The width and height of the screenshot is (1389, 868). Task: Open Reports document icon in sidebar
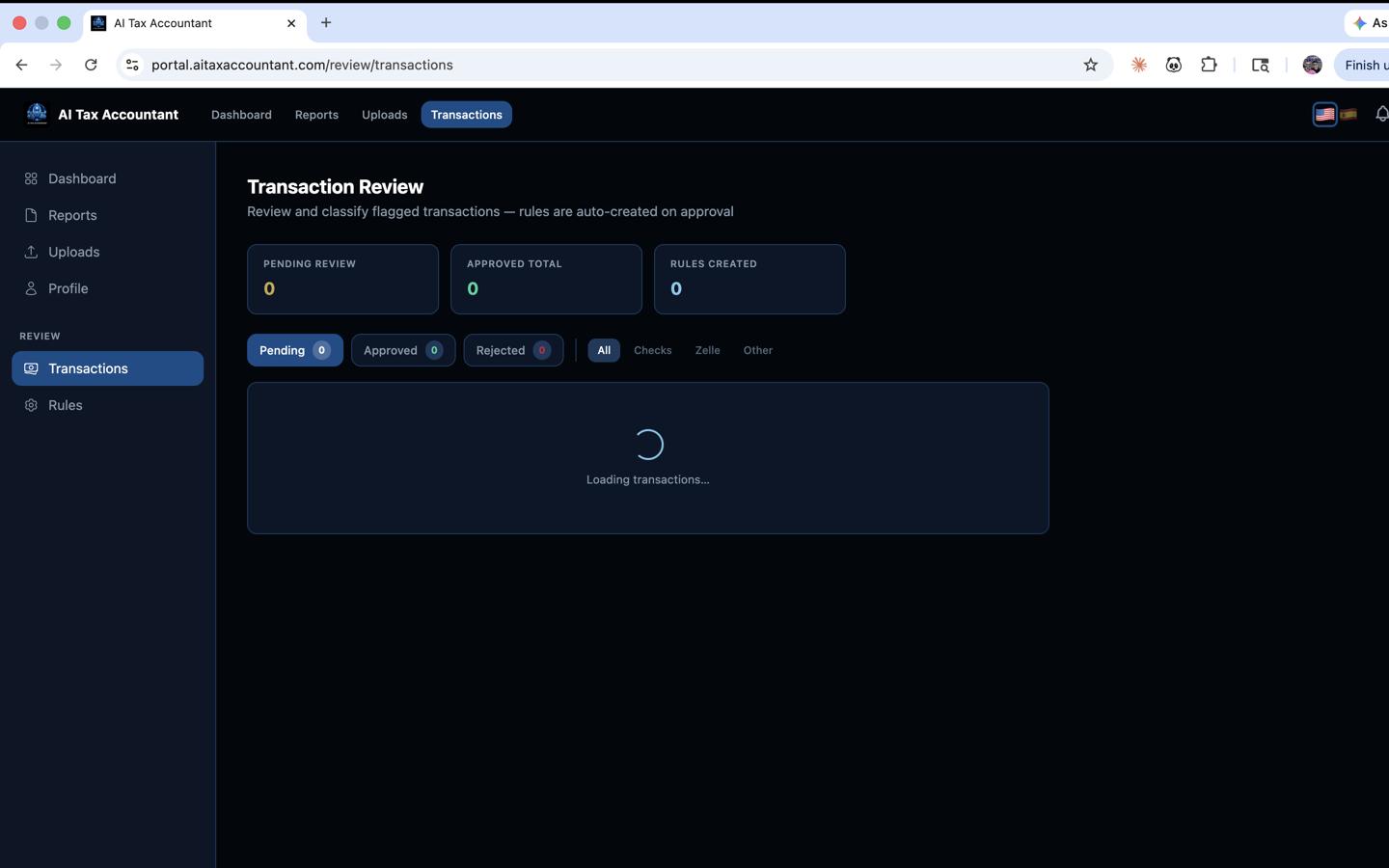click(31, 215)
